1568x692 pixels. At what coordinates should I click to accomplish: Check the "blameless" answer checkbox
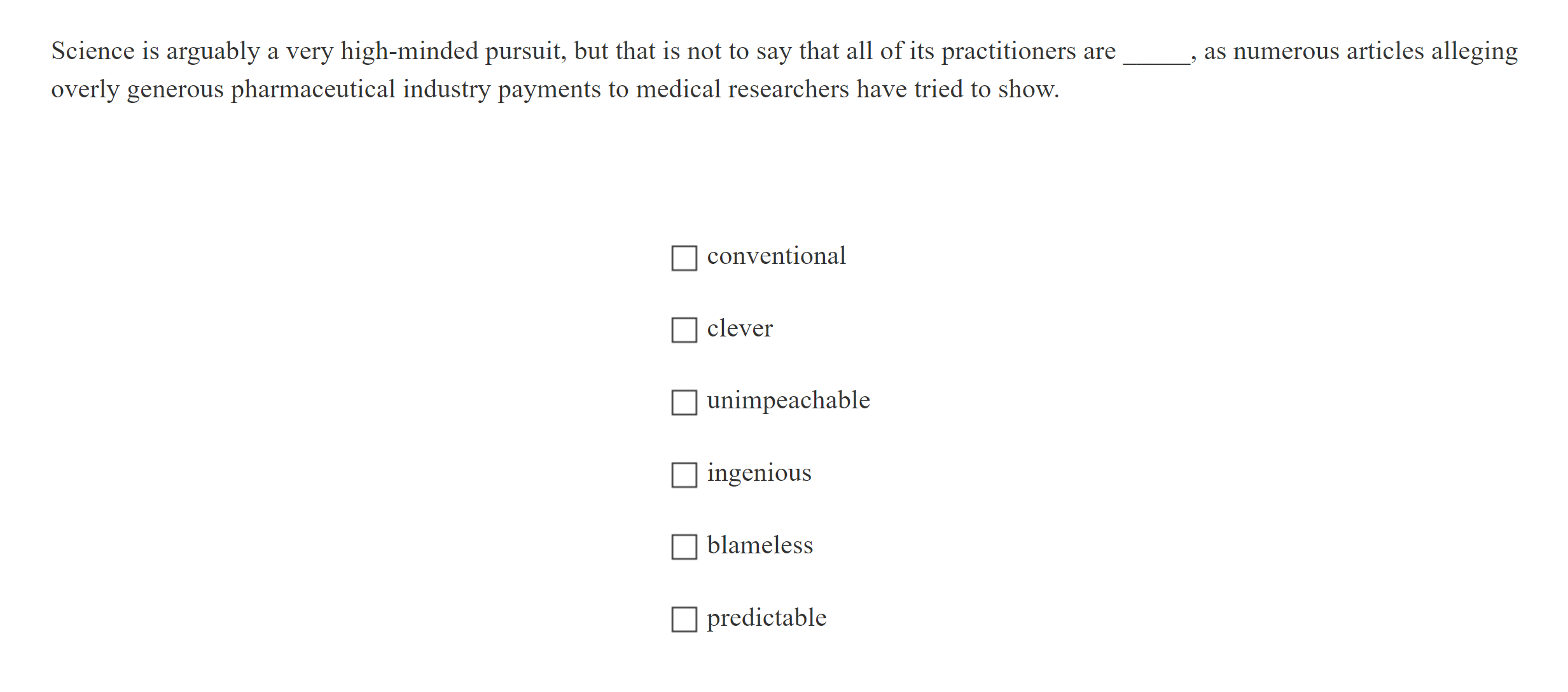tap(683, 547)
